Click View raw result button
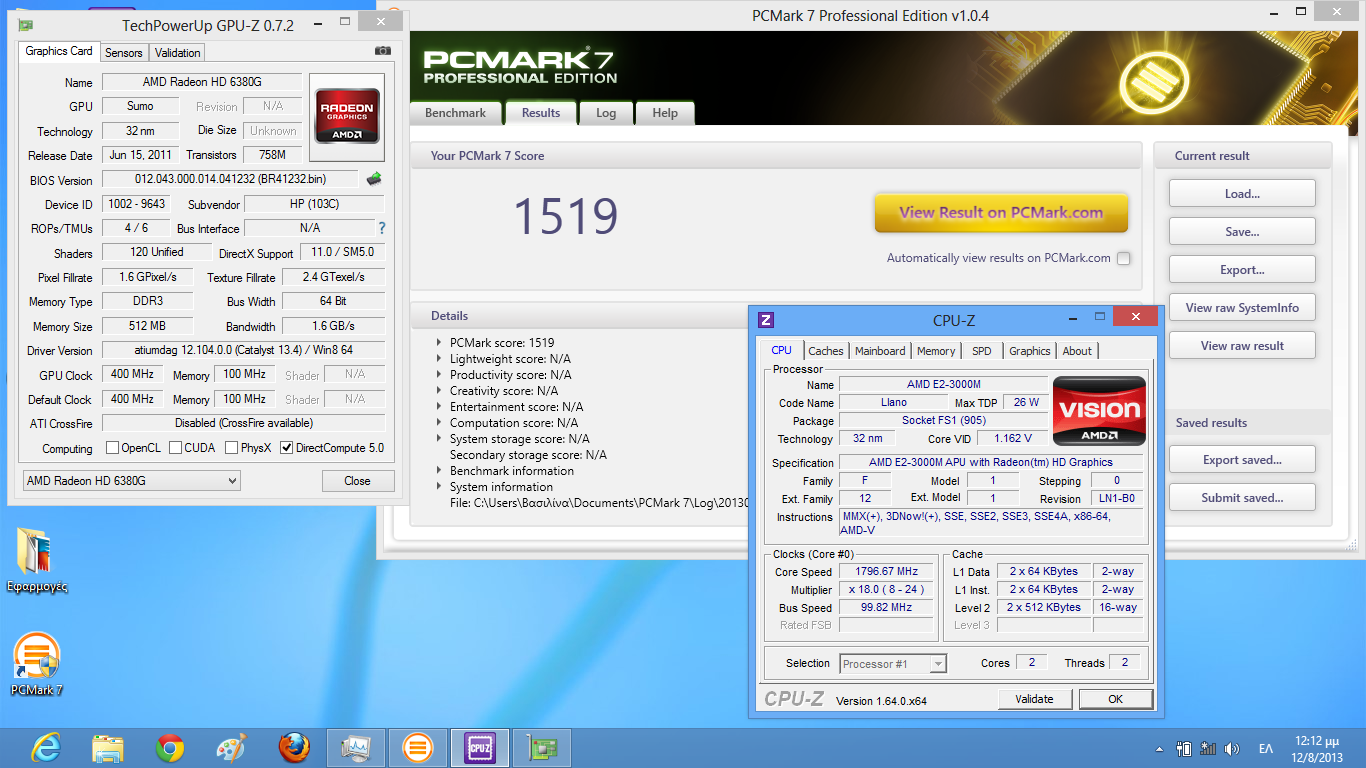 coord(1242,346)
